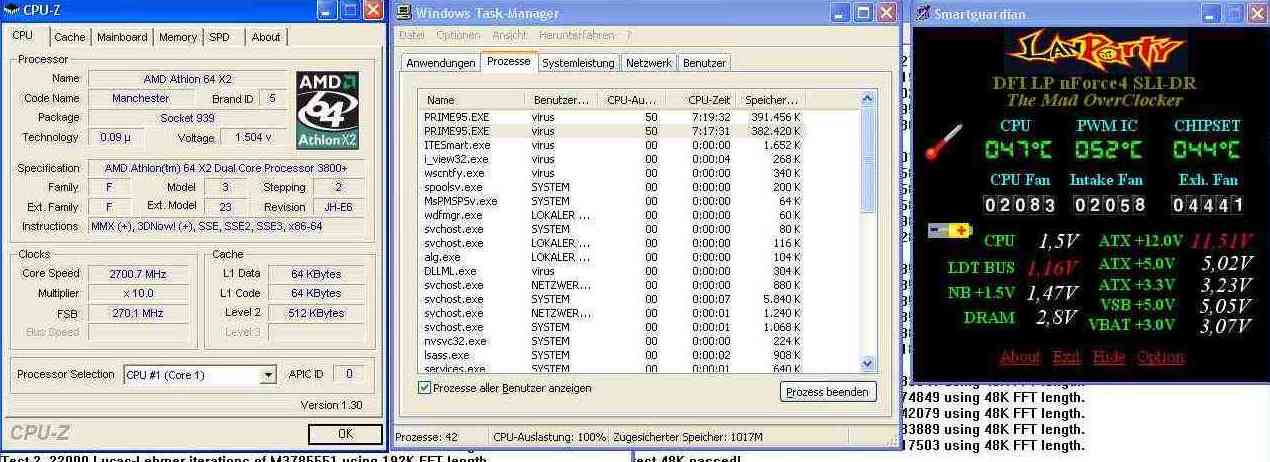Click the PWM IC temperature 052°C readout
Viewport: 1270px width, 462px height.
1108,150
